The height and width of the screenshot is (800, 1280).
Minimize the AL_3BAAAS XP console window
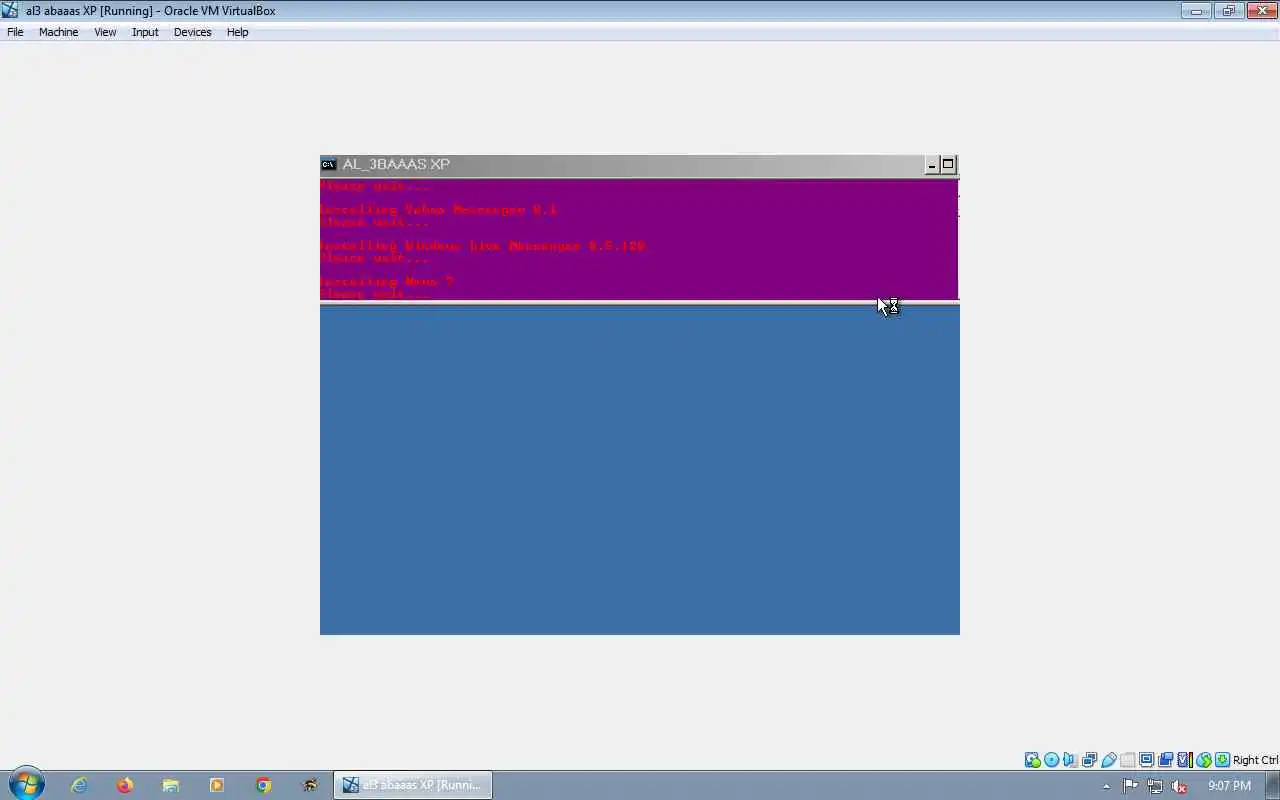point(932,165)
